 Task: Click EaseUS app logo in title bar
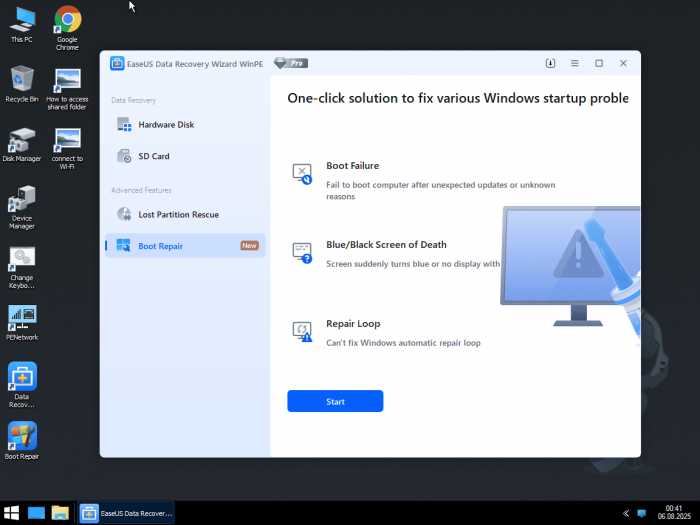[x=117, y=63]
